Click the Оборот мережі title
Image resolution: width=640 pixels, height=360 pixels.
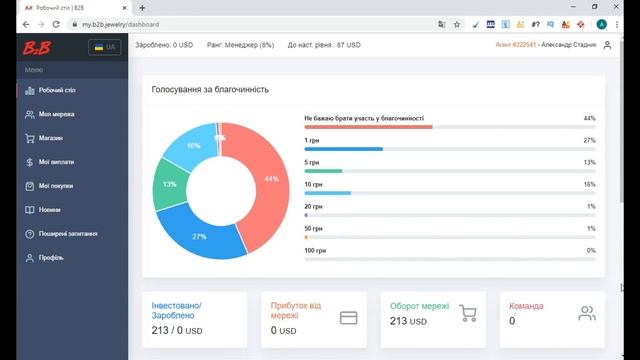click(419, 306)
